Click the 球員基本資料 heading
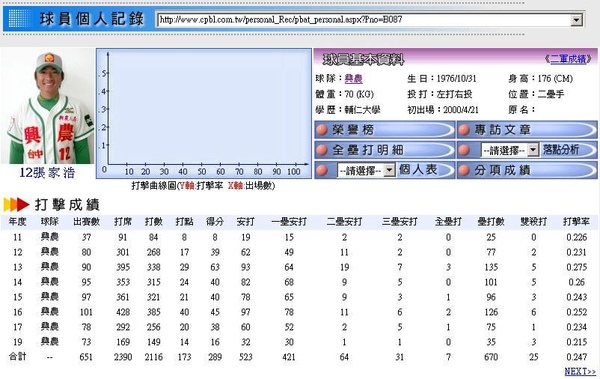Screen dimensions: 600x379 click(363, 59)
